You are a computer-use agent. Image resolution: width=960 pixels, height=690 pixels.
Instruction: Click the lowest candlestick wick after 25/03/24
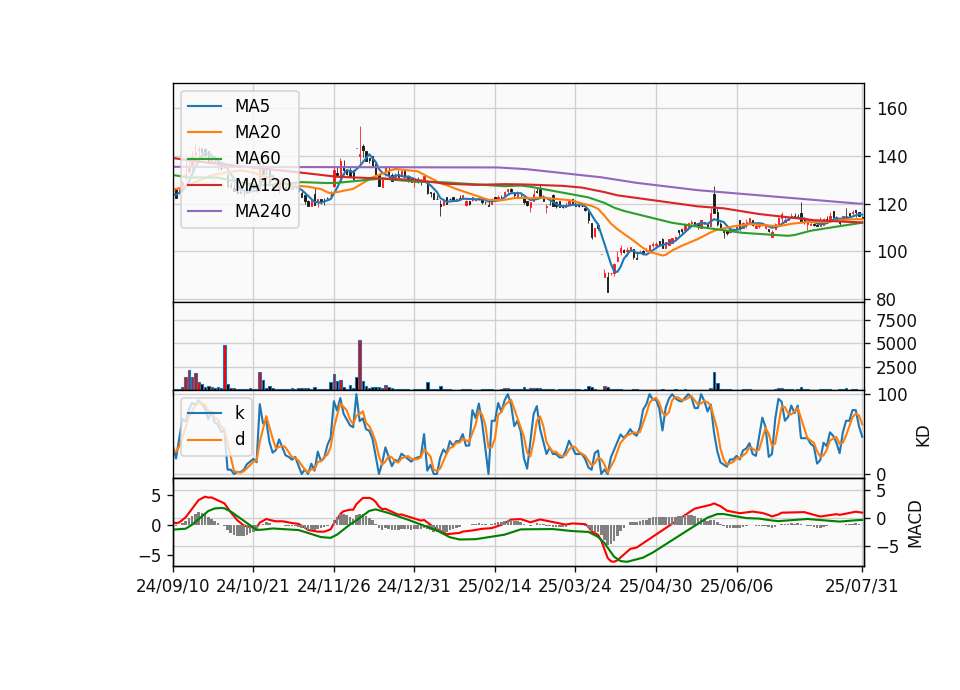point(608,285)
